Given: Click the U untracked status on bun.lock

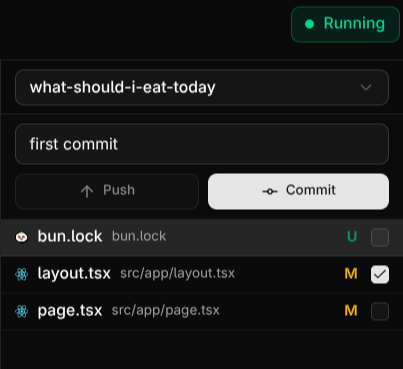Looking at the screenshot, I should pos(352,237).
